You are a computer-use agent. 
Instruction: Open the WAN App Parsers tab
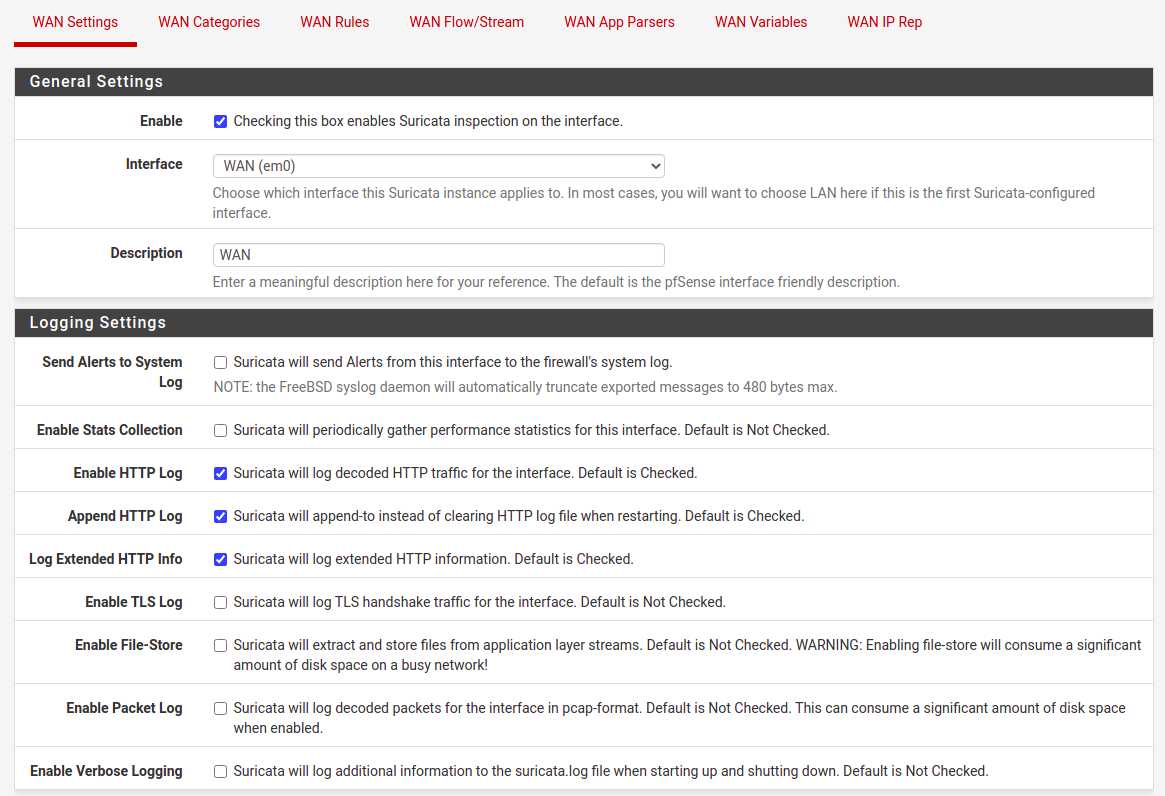pyautogui.click(x=619, y=22)
